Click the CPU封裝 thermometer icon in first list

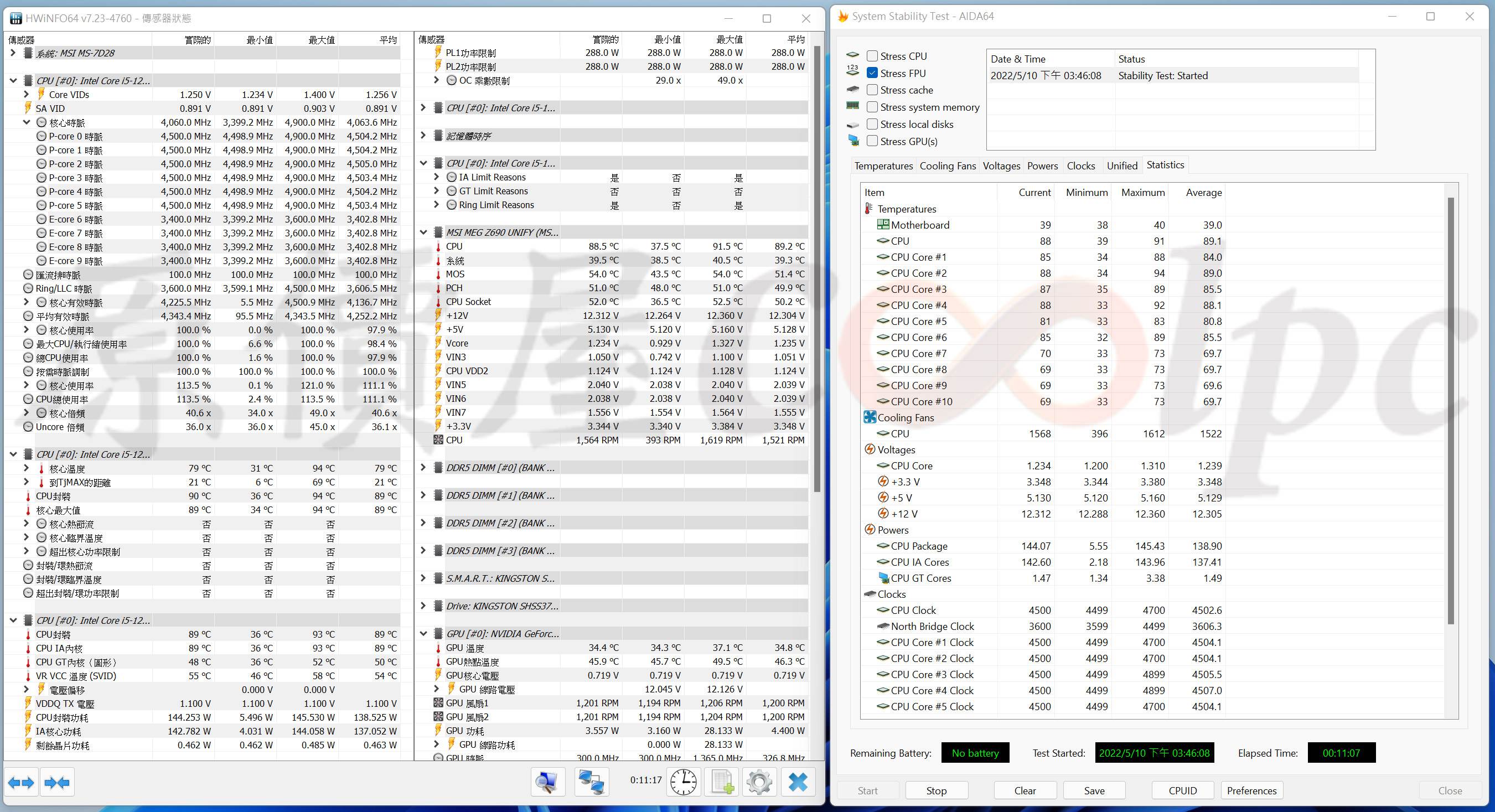click(28, 496)
